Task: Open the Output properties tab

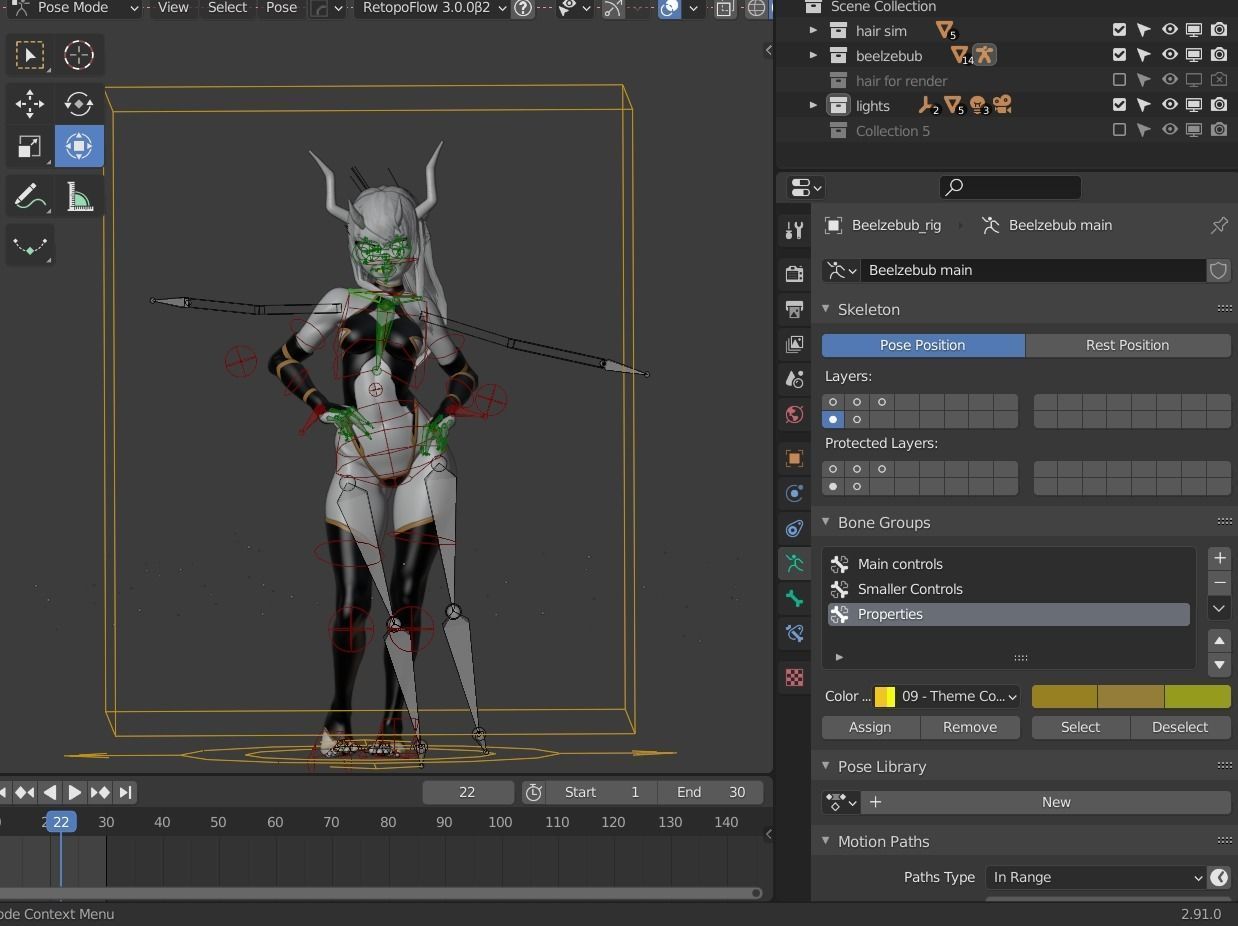Action: (x=795, y=309)
